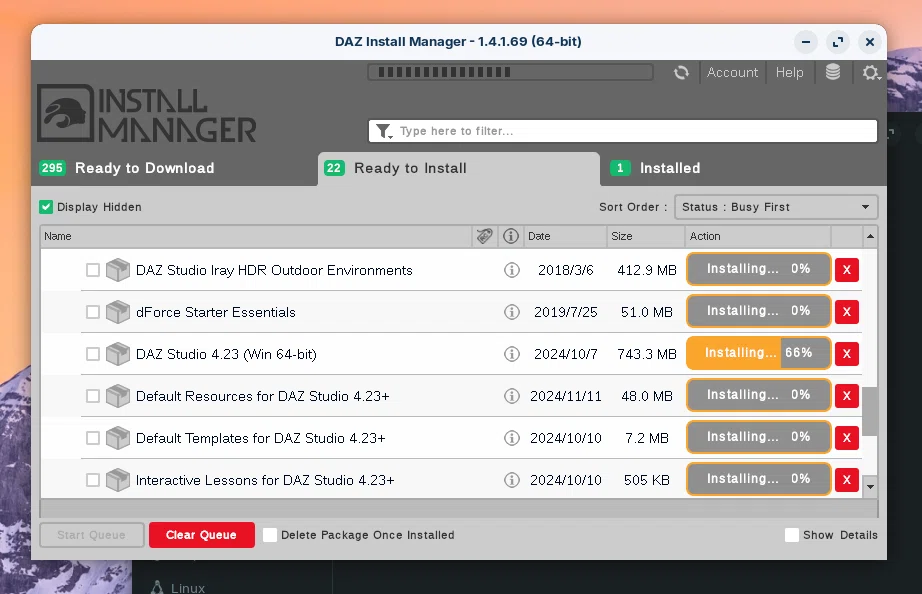This screenshot has height=594, width=922.
Task: Open the Account menu
Action: coord(732,72)
